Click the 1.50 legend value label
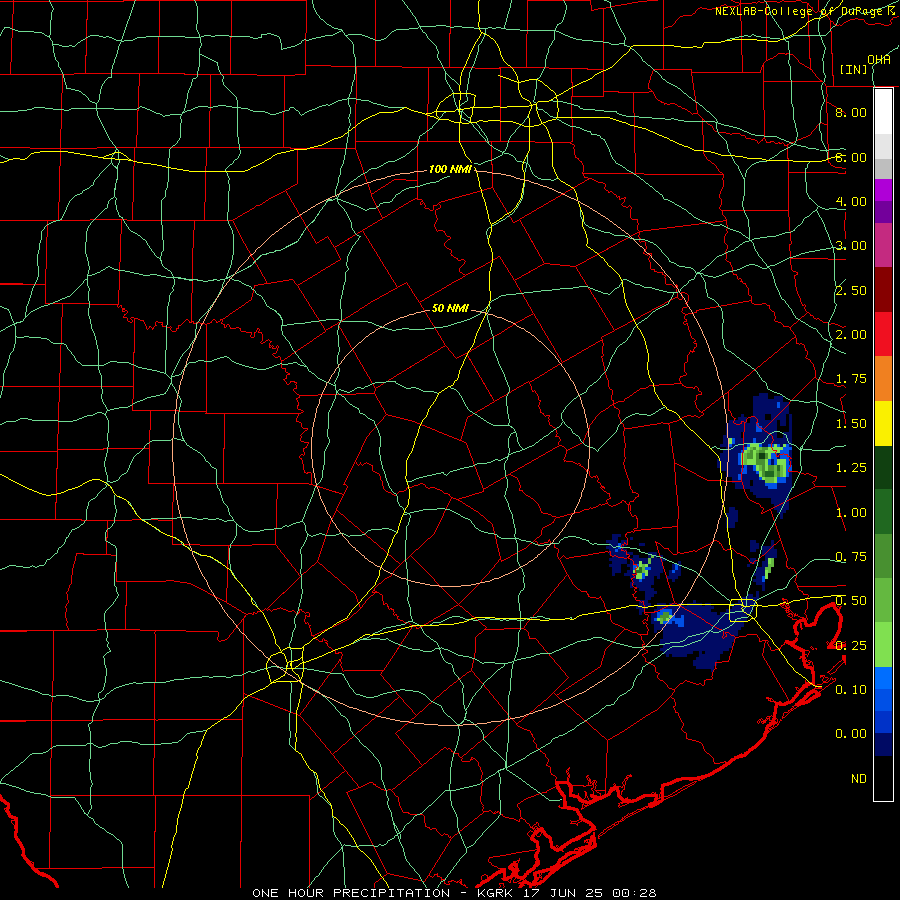Viewport: 900px width, 900px height. [x=851, y=424]
